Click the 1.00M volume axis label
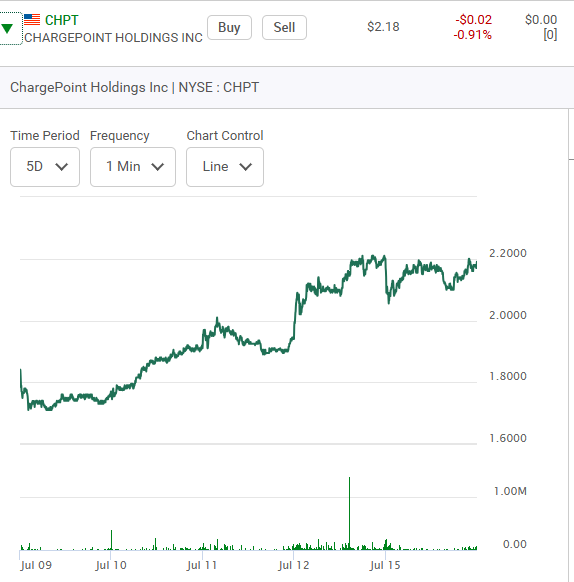 pos(510,491)
